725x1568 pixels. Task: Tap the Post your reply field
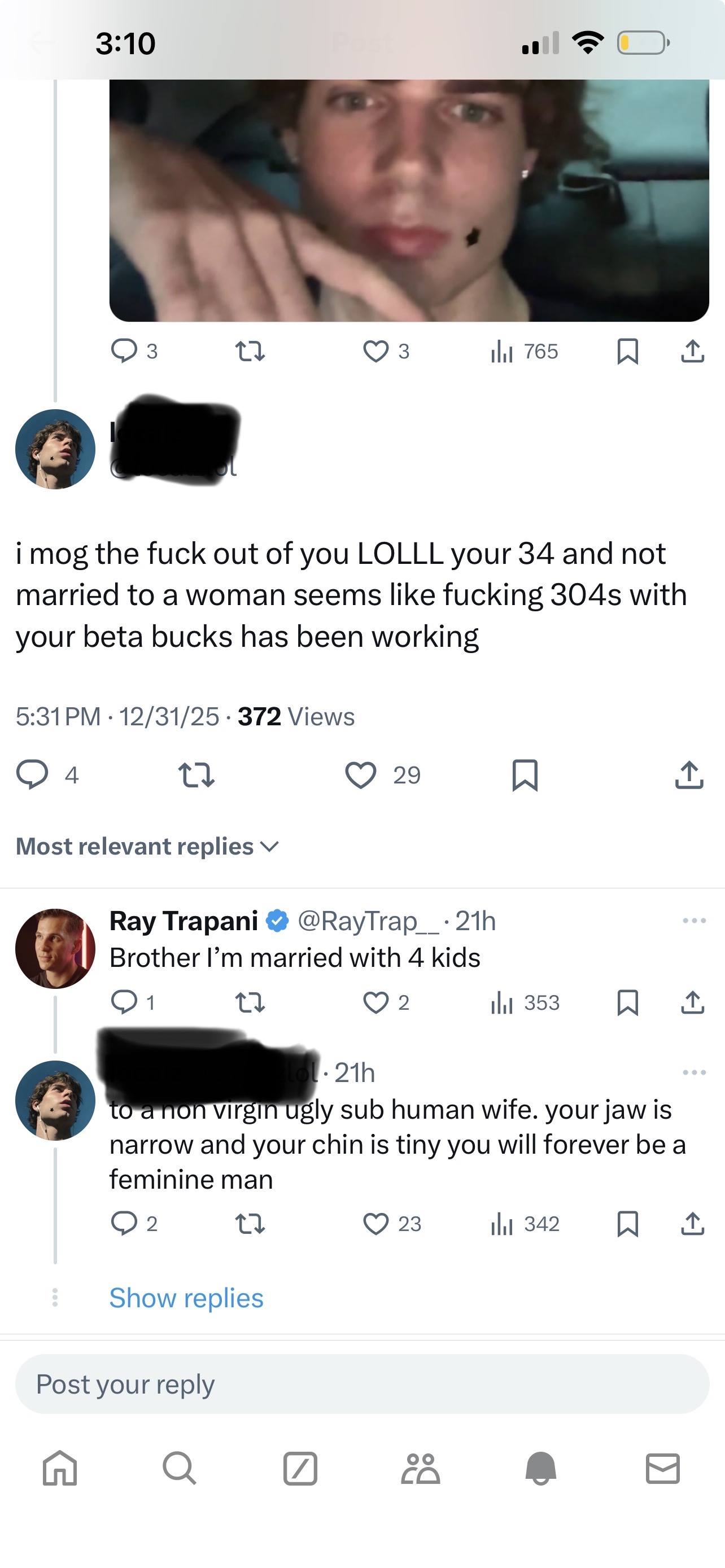click(362, 1384)
